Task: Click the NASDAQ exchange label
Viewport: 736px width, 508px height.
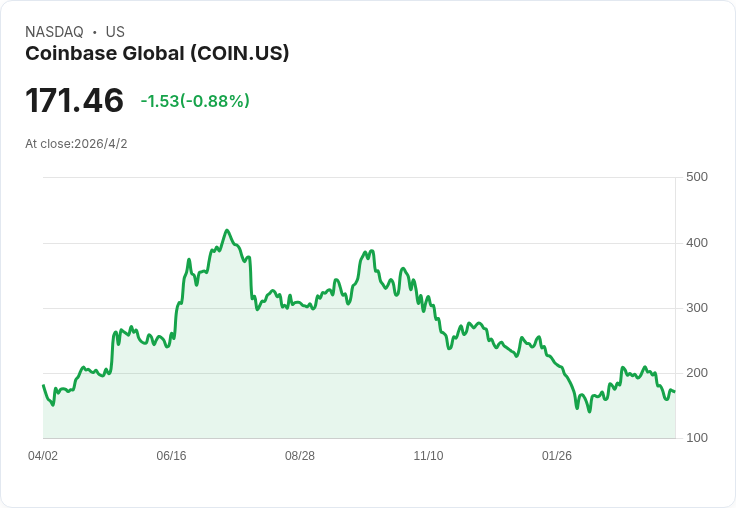Action: (x=54, y=32)
